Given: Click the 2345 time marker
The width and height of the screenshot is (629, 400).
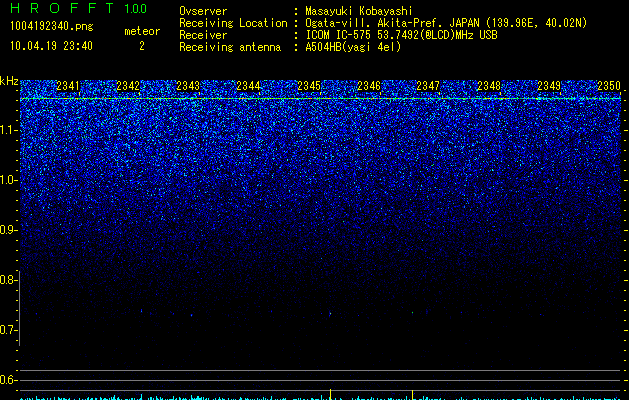Looking at the screenshot, I should tap(309, 86).
